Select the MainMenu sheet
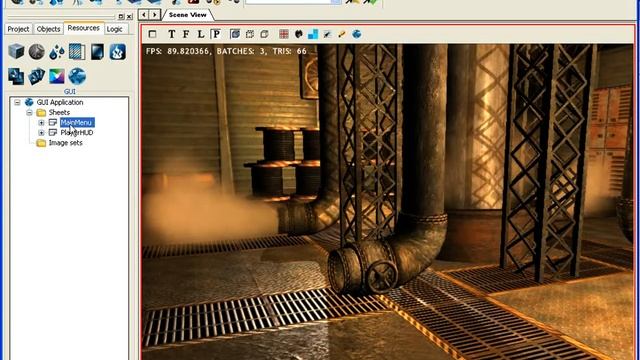The image size is (640, 360). click(77, 122)
